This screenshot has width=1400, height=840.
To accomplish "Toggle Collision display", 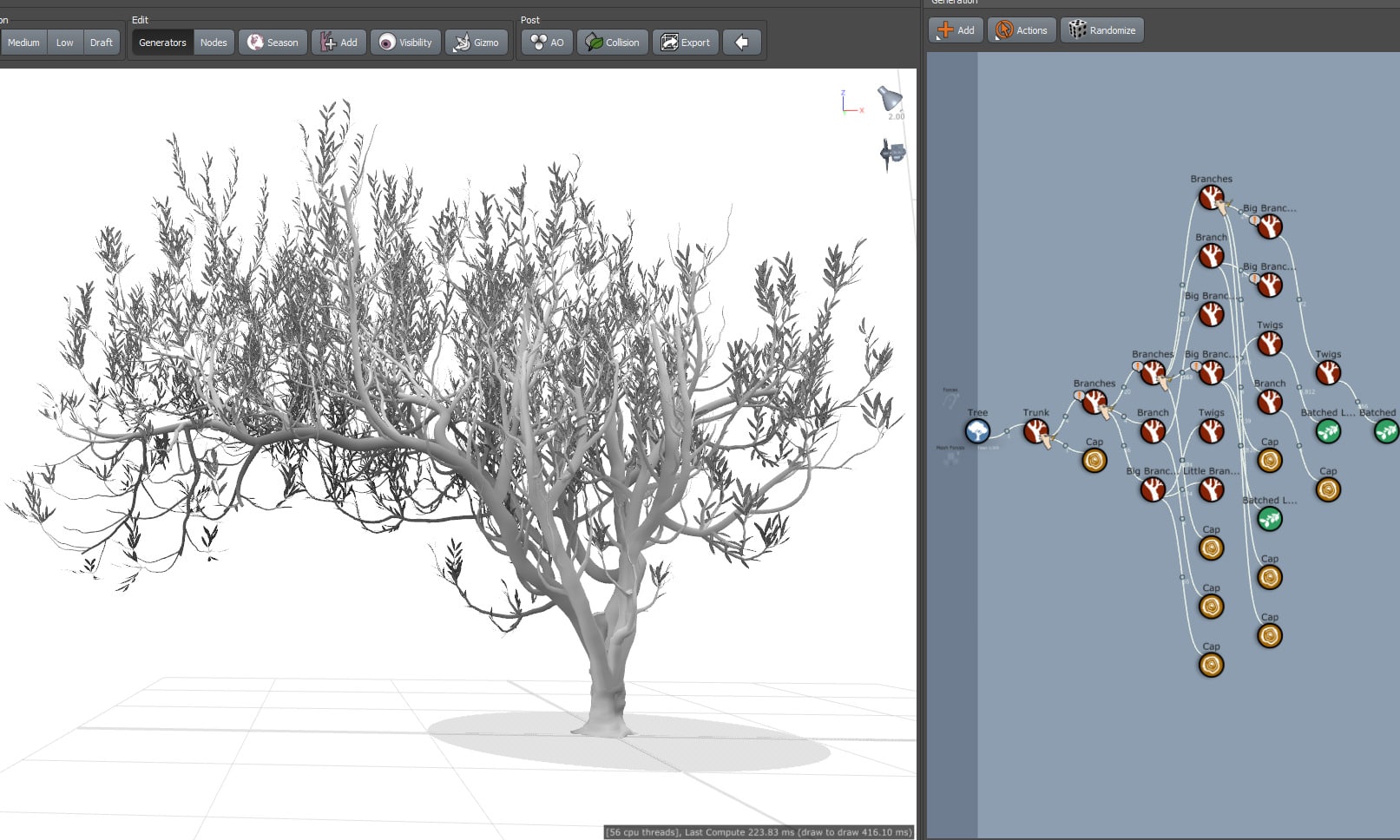I will coord(613,43).
